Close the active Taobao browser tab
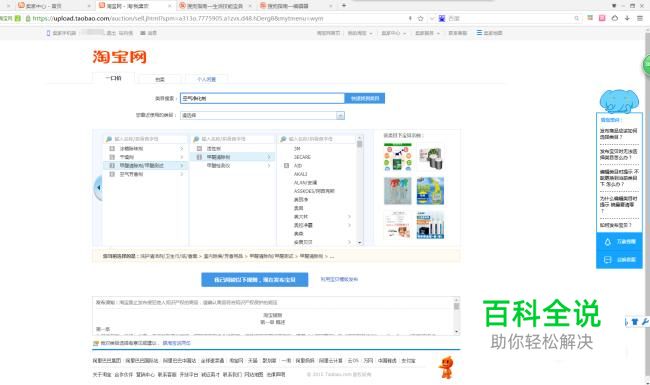650x385 pixels. (169, 6)
